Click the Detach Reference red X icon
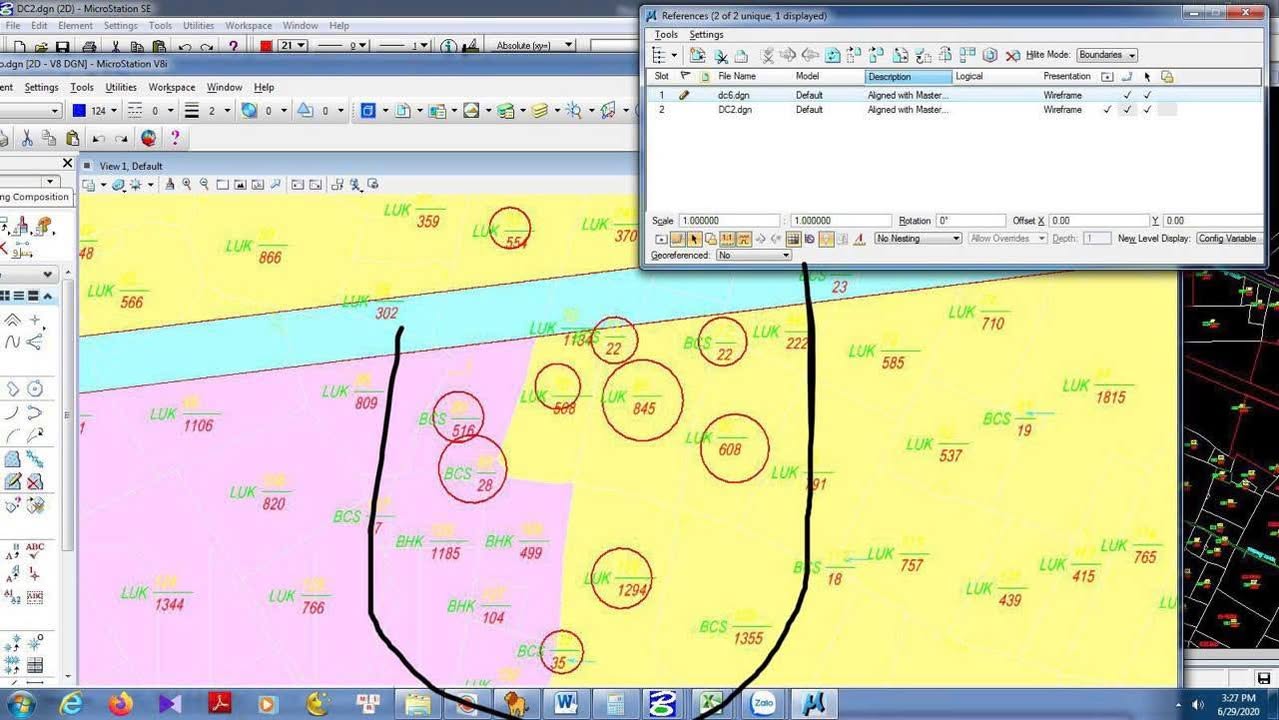1279x720 pixels. point(1012,56)
